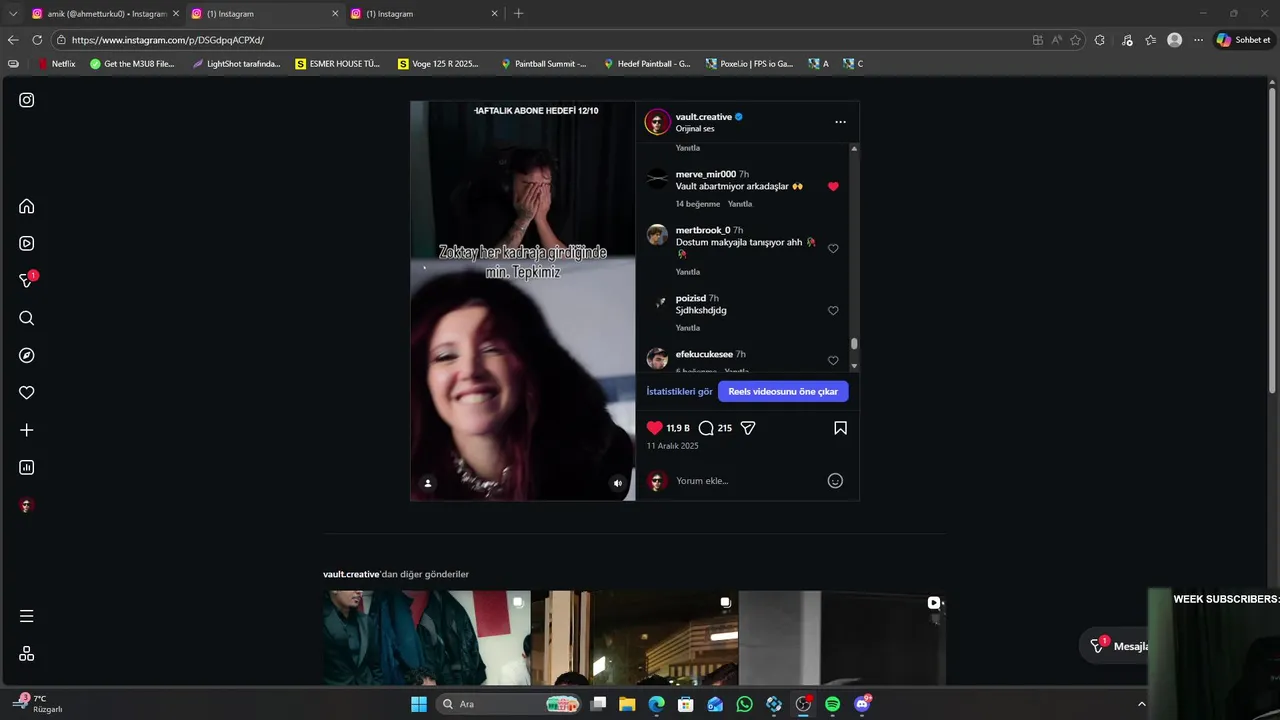Open comments bubble with 215 count
Screen dimensions: 1280x720
click(706, 428)
